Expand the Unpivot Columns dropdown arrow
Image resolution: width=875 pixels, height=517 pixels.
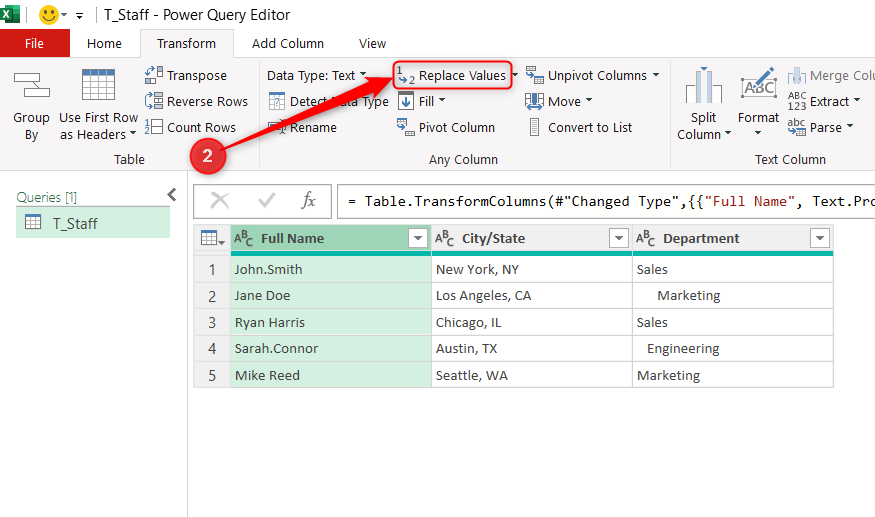click(x=656, y=75)
